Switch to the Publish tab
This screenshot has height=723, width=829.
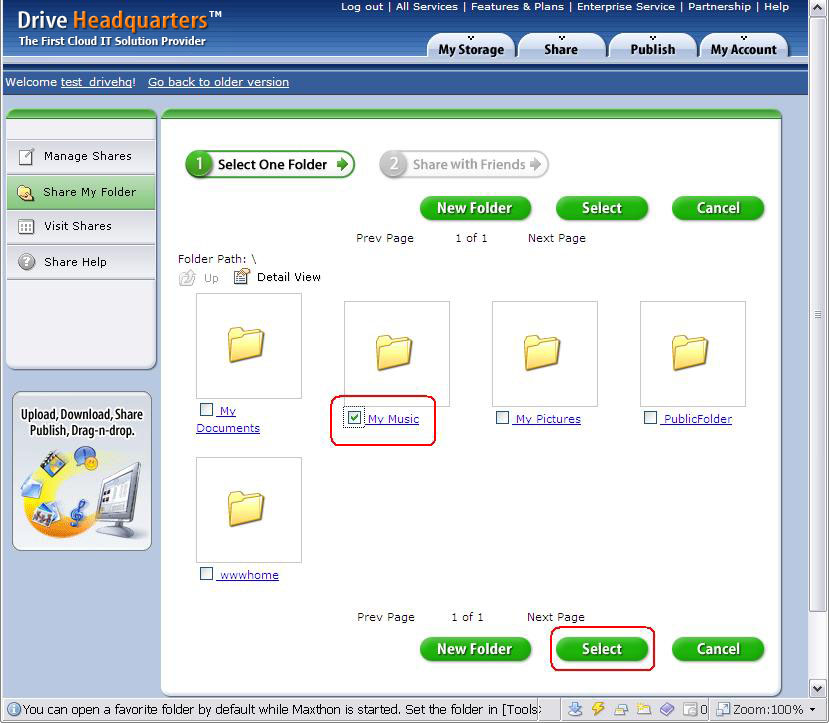pos(652,48)
